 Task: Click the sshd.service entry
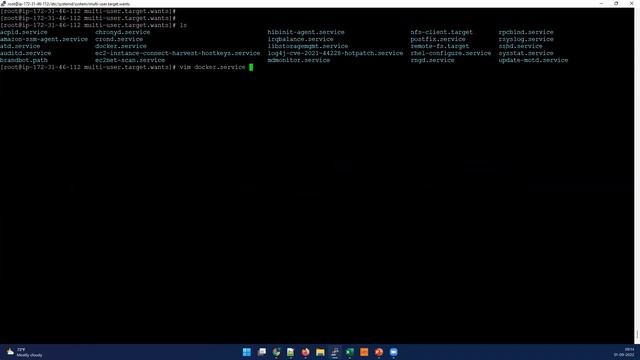click(x=520, y=46)
